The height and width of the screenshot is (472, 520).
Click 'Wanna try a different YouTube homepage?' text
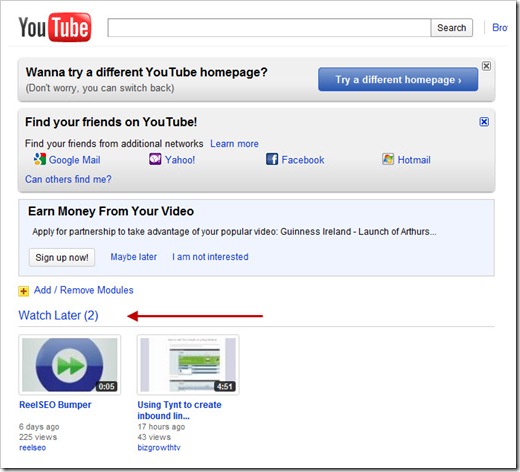coord(146,72)
